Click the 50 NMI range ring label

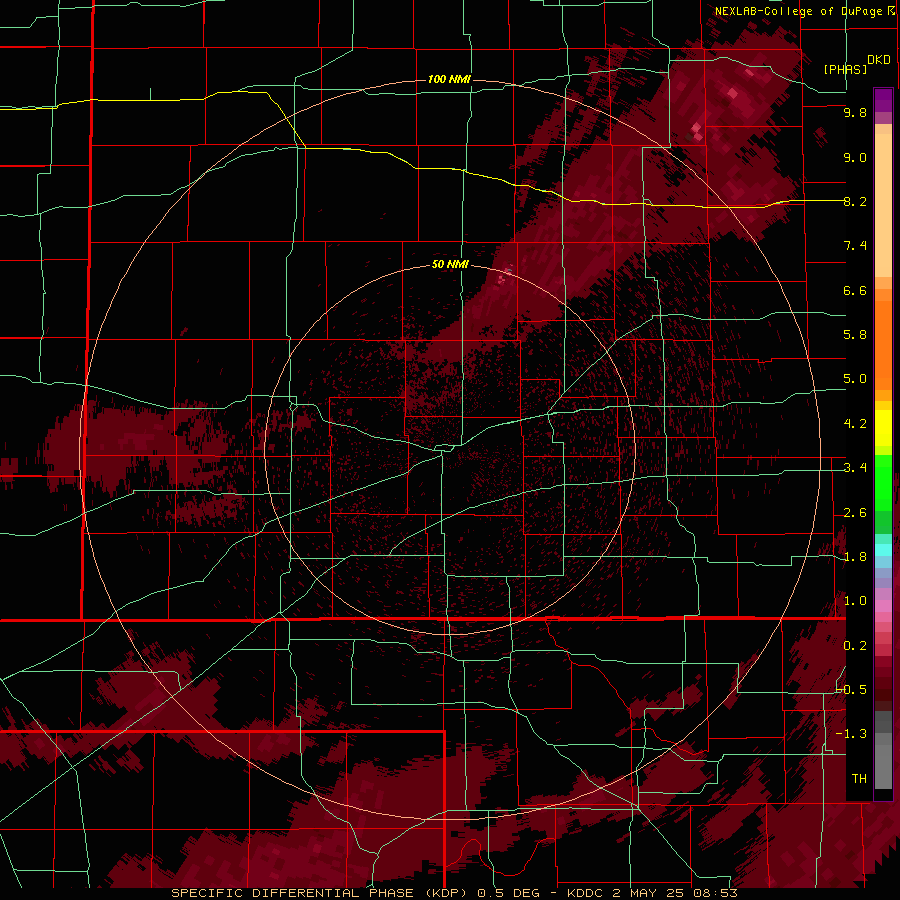pos(450,264)
